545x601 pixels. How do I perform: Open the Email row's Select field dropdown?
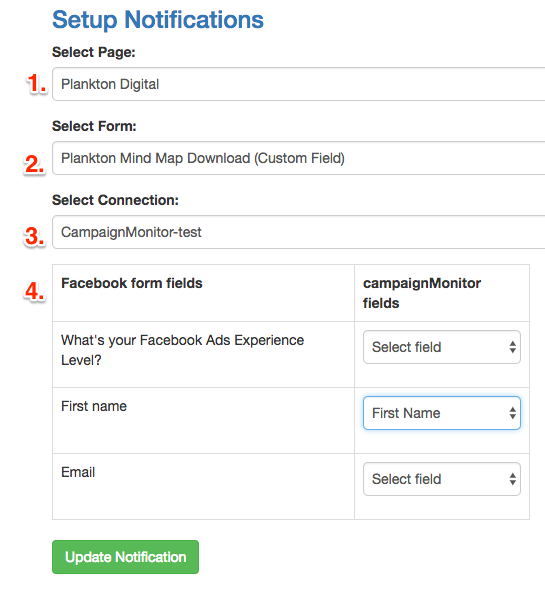[442, 479]
